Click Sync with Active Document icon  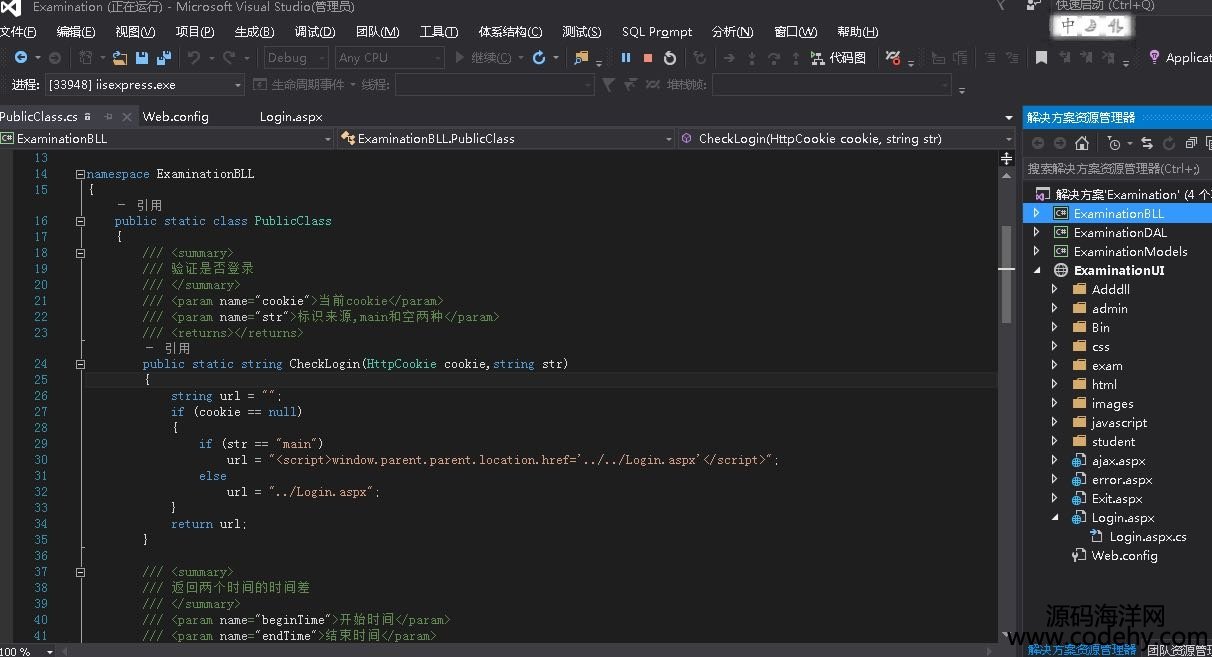coord(1146,143)
